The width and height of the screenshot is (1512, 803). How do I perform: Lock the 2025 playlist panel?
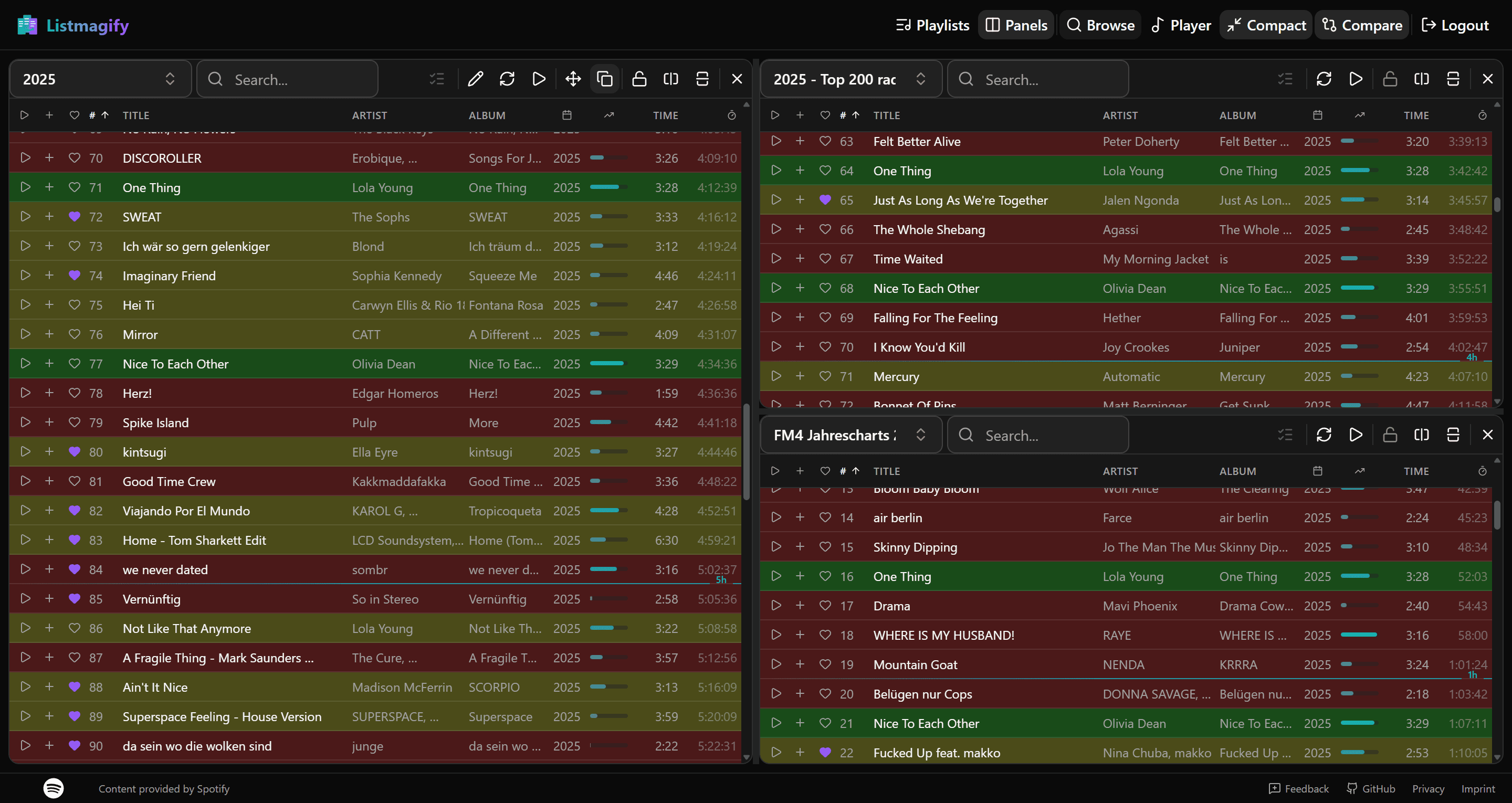[639, 79]
